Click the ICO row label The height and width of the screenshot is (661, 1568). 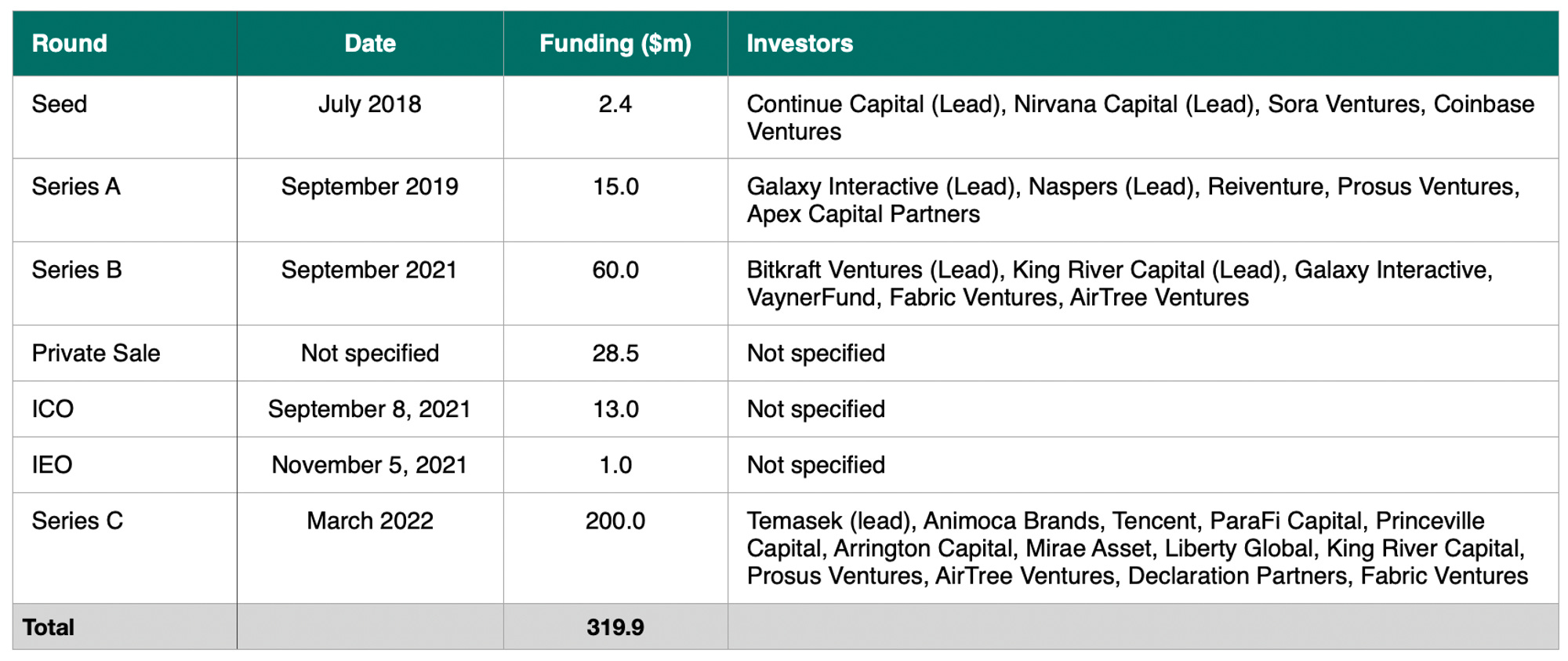53,409
